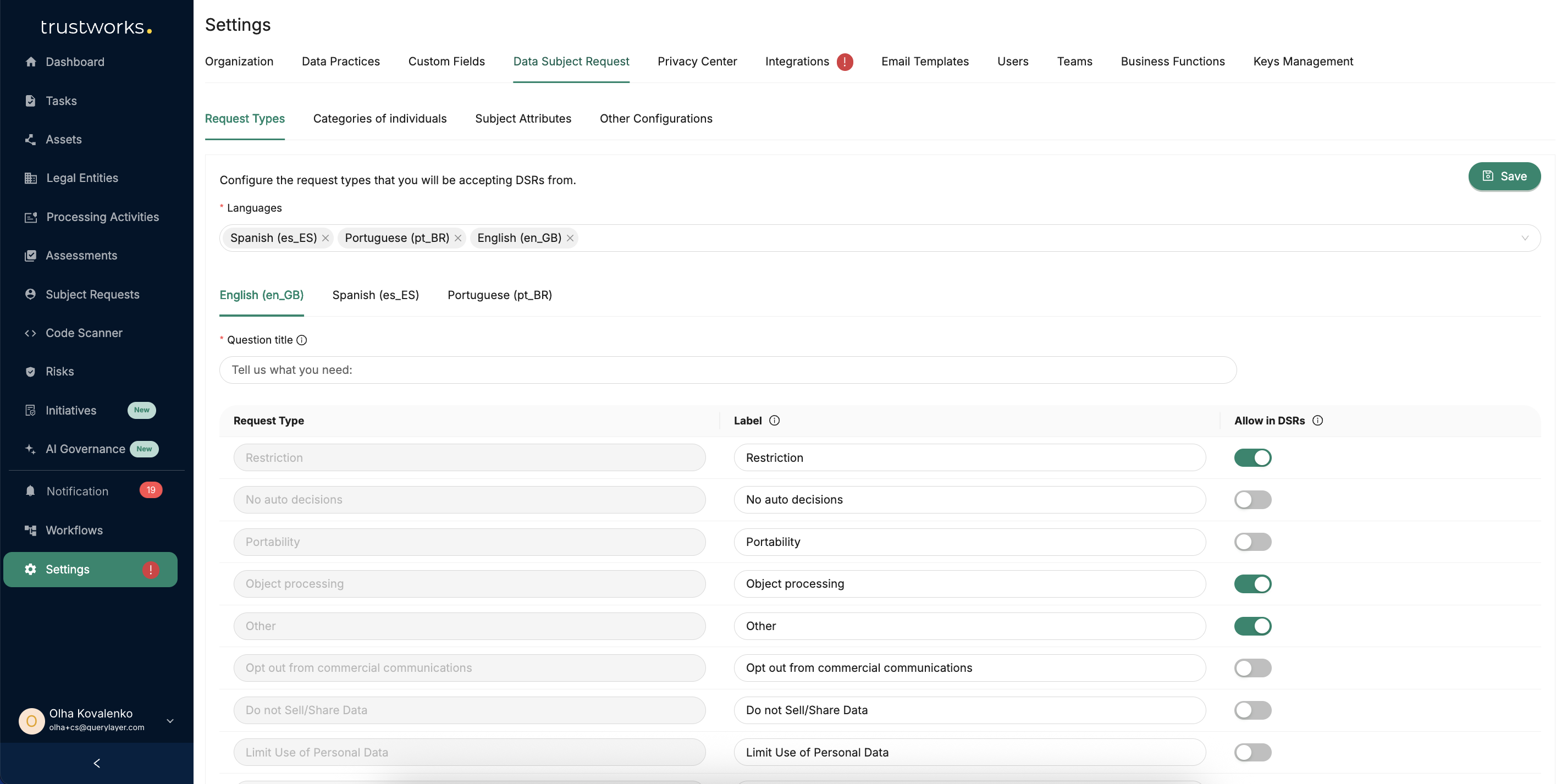Enable the Portability request toggle
Image resolution: width=1567 pixels, height=784 pixels.
tap(1252, 542)
